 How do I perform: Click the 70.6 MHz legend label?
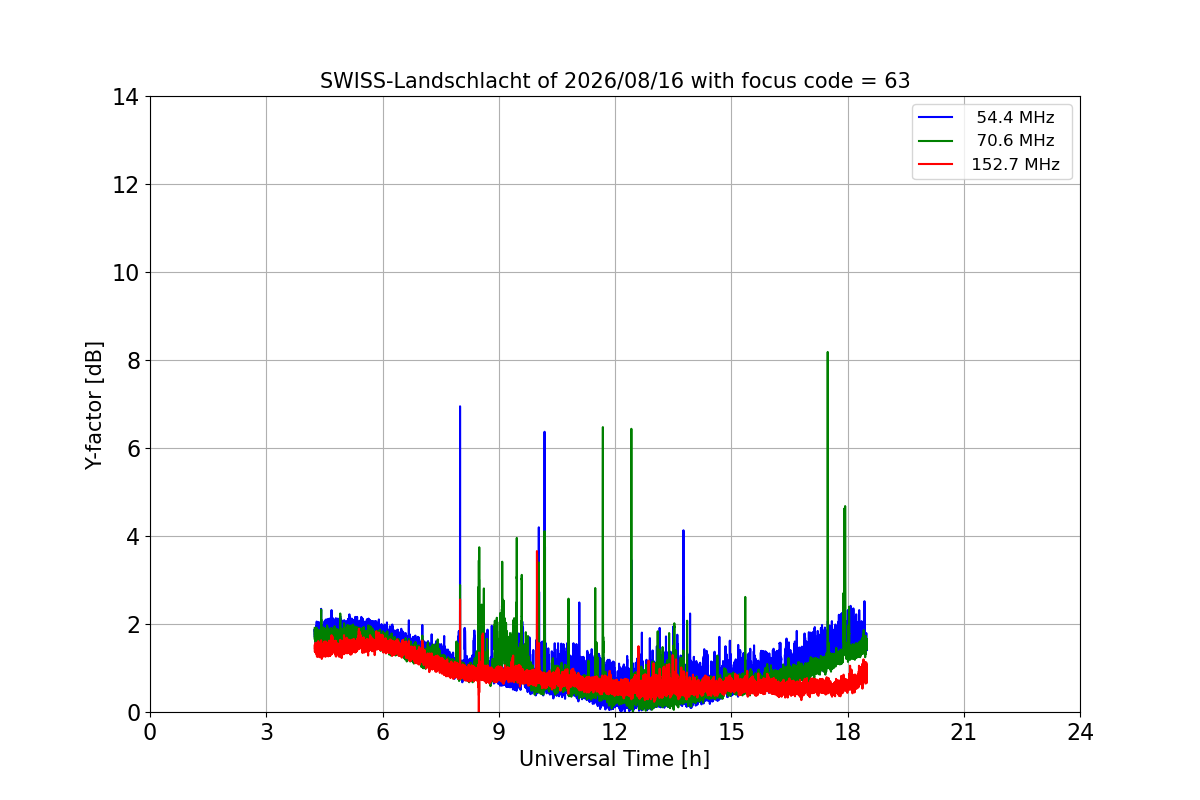[x=1015, y=141]
